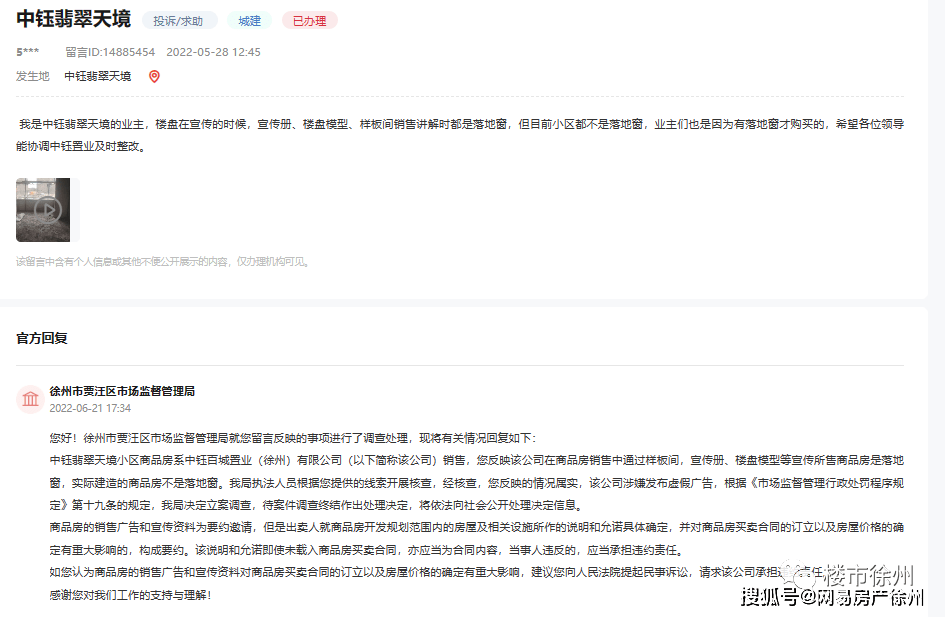Click the 发生地 label

tap(33, 77)
